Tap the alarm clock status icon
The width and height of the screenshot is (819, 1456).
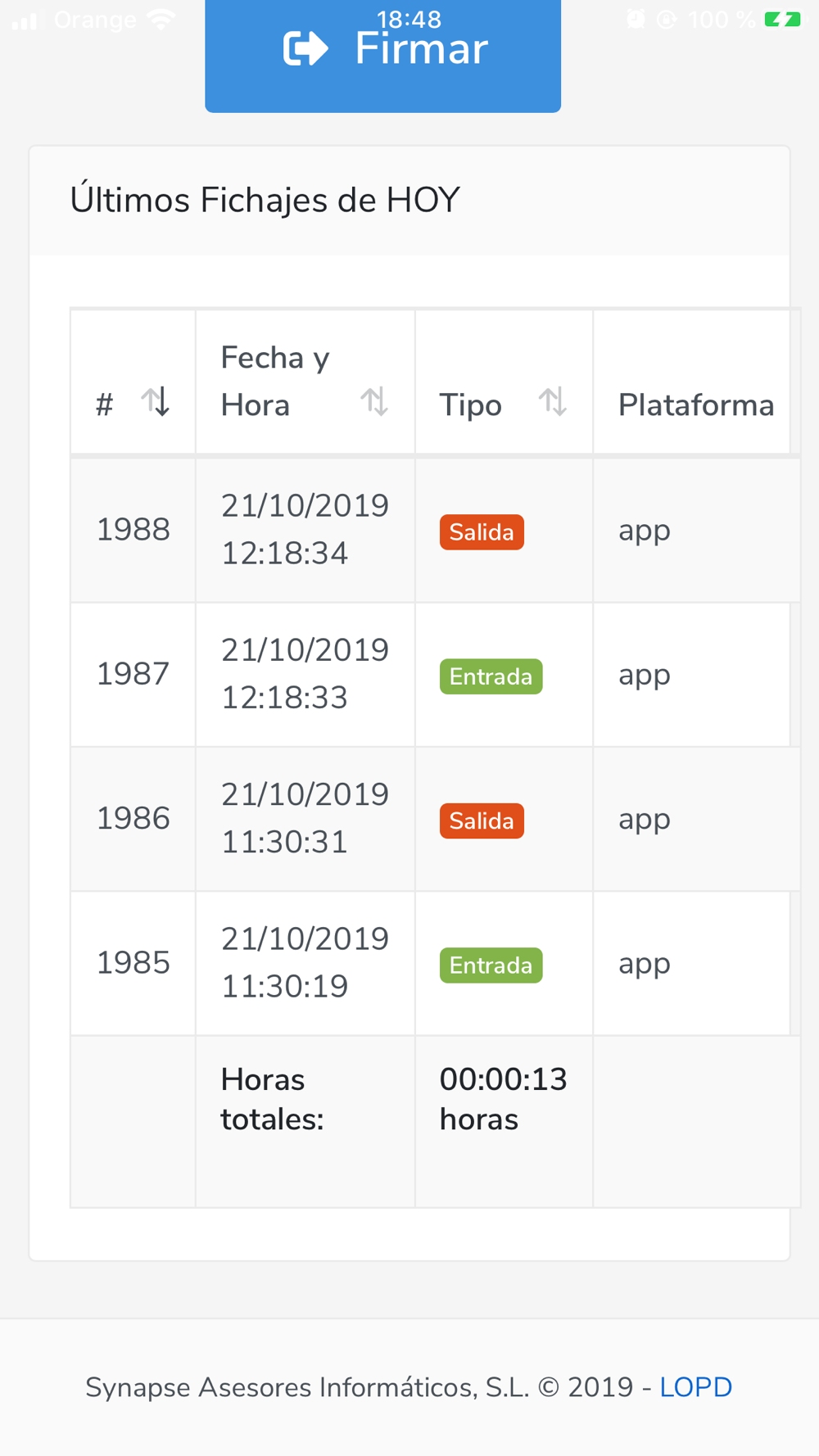[x=636, y=19]
